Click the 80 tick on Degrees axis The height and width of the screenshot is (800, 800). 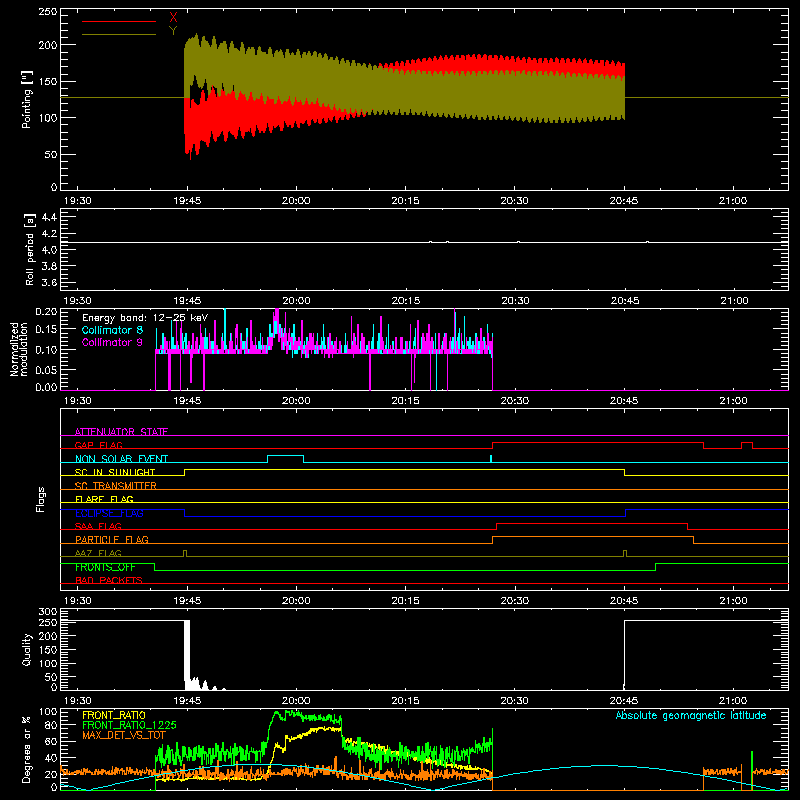tap(51, 725)
